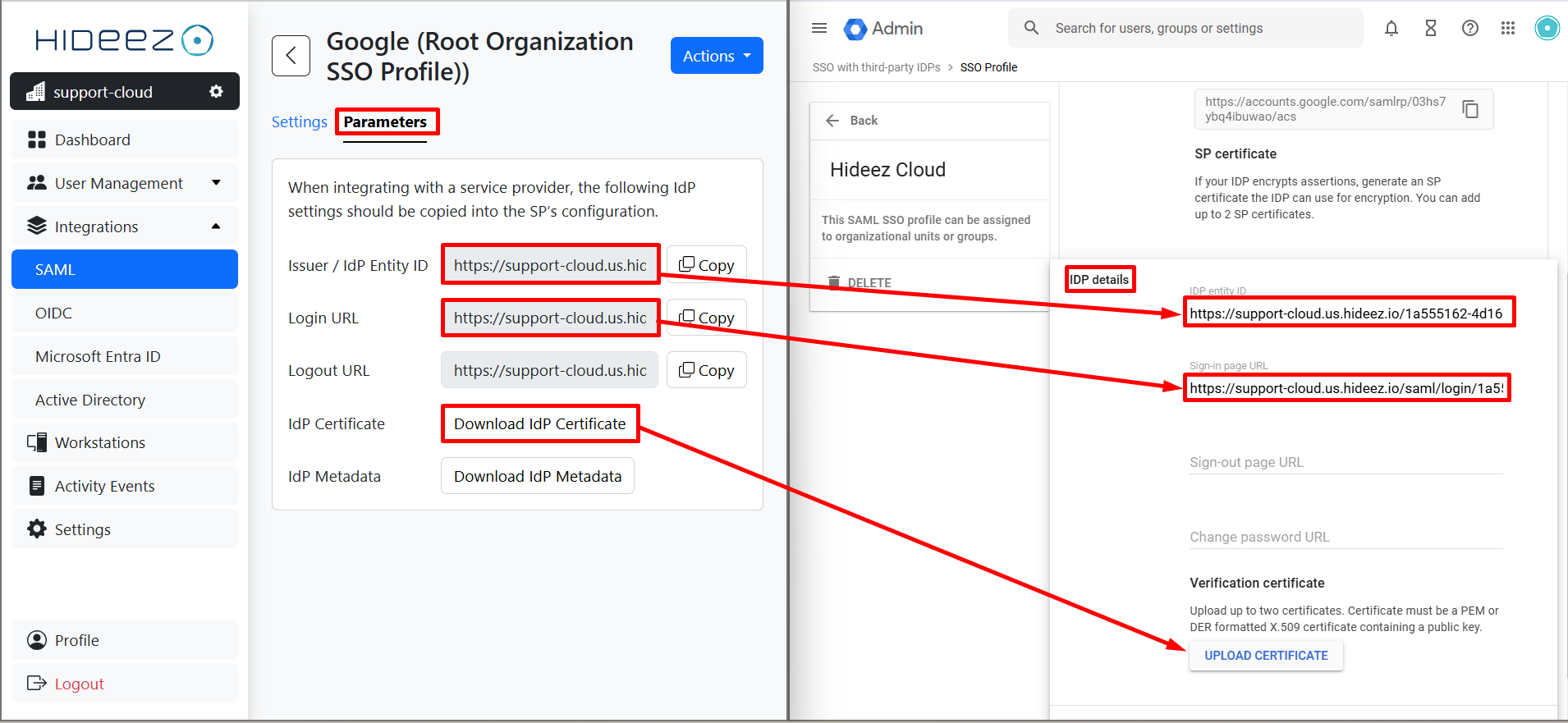Viewport: 1568px width, 723px height.
Task: Open the help question mark icon
Action: click(x=1469, y=29)
